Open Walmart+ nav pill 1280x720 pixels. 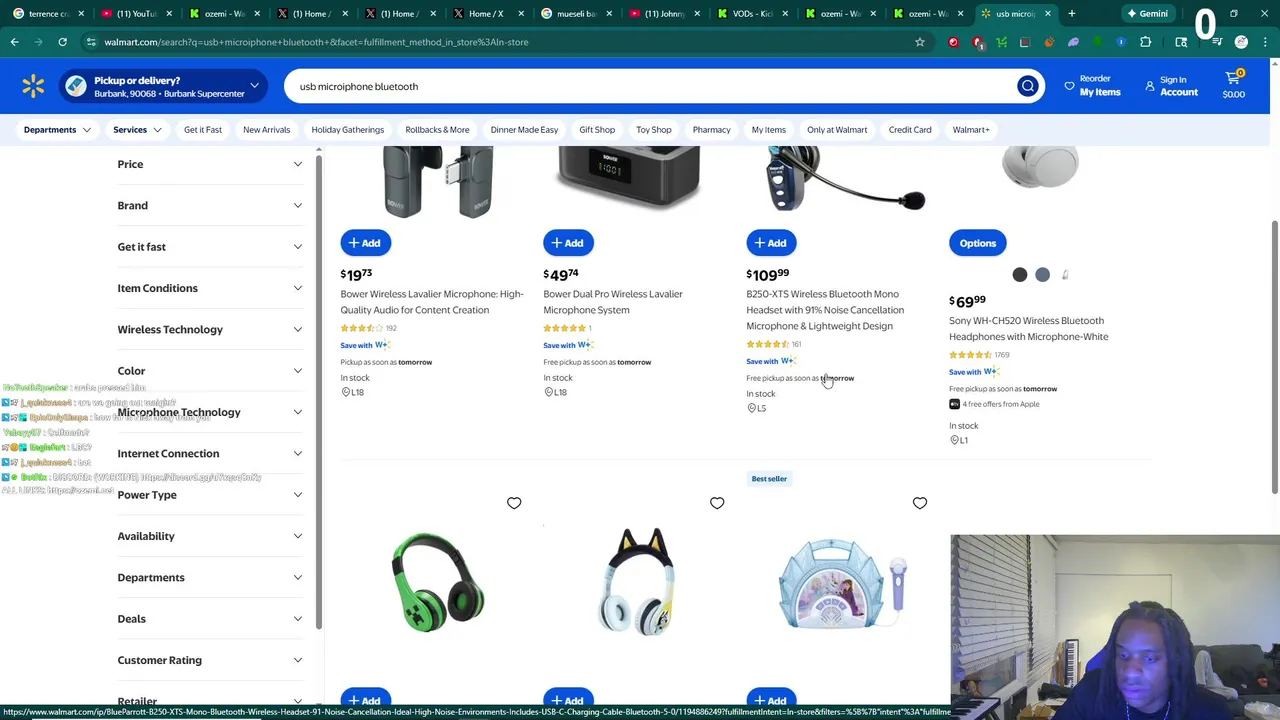(971, 129)
